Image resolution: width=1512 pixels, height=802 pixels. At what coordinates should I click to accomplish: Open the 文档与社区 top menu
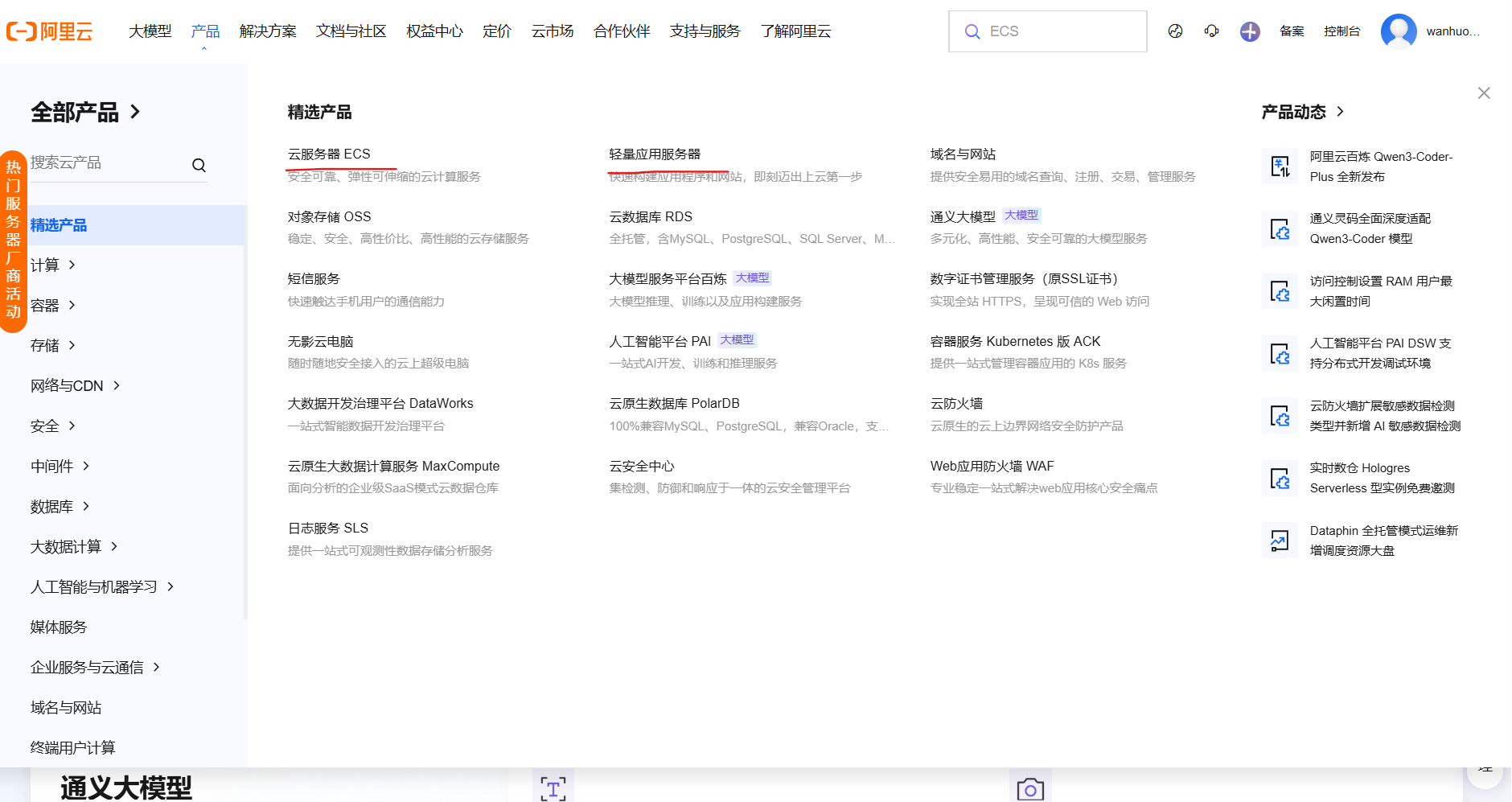351,31
